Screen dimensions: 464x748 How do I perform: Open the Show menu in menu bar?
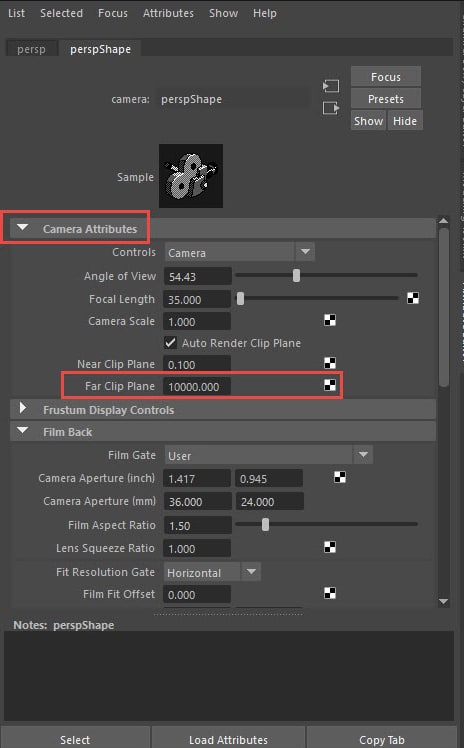[224, 13]
